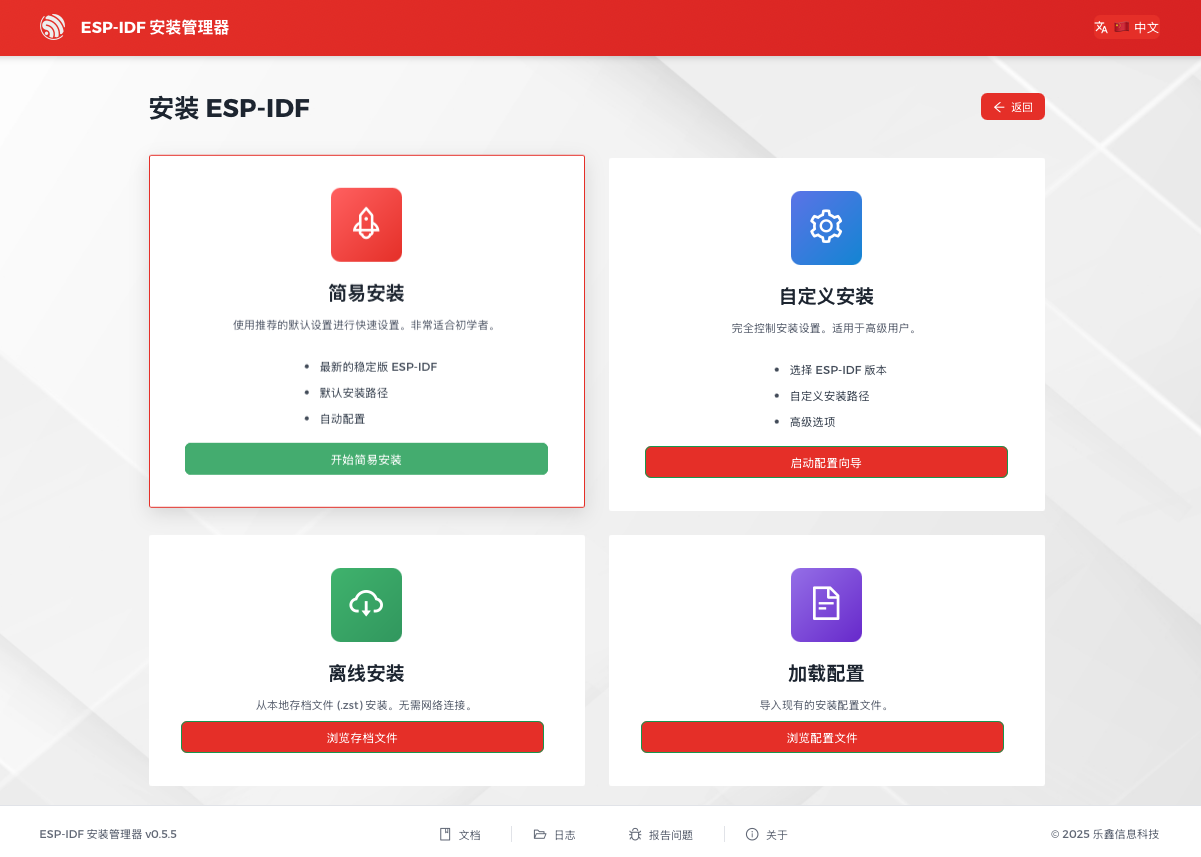Image resolution: width=1201 pixels, height=857 pixels.
Task: Click the info icon next to 关于
Action: (751, 834)
